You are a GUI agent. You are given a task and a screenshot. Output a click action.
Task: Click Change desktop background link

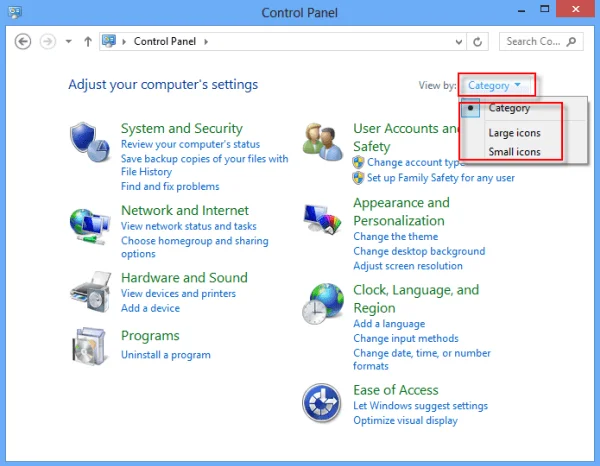click(419, 251)
